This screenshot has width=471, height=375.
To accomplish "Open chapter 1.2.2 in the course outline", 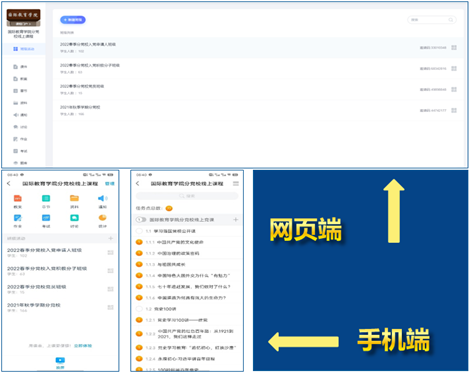I will tap(187, 334).
